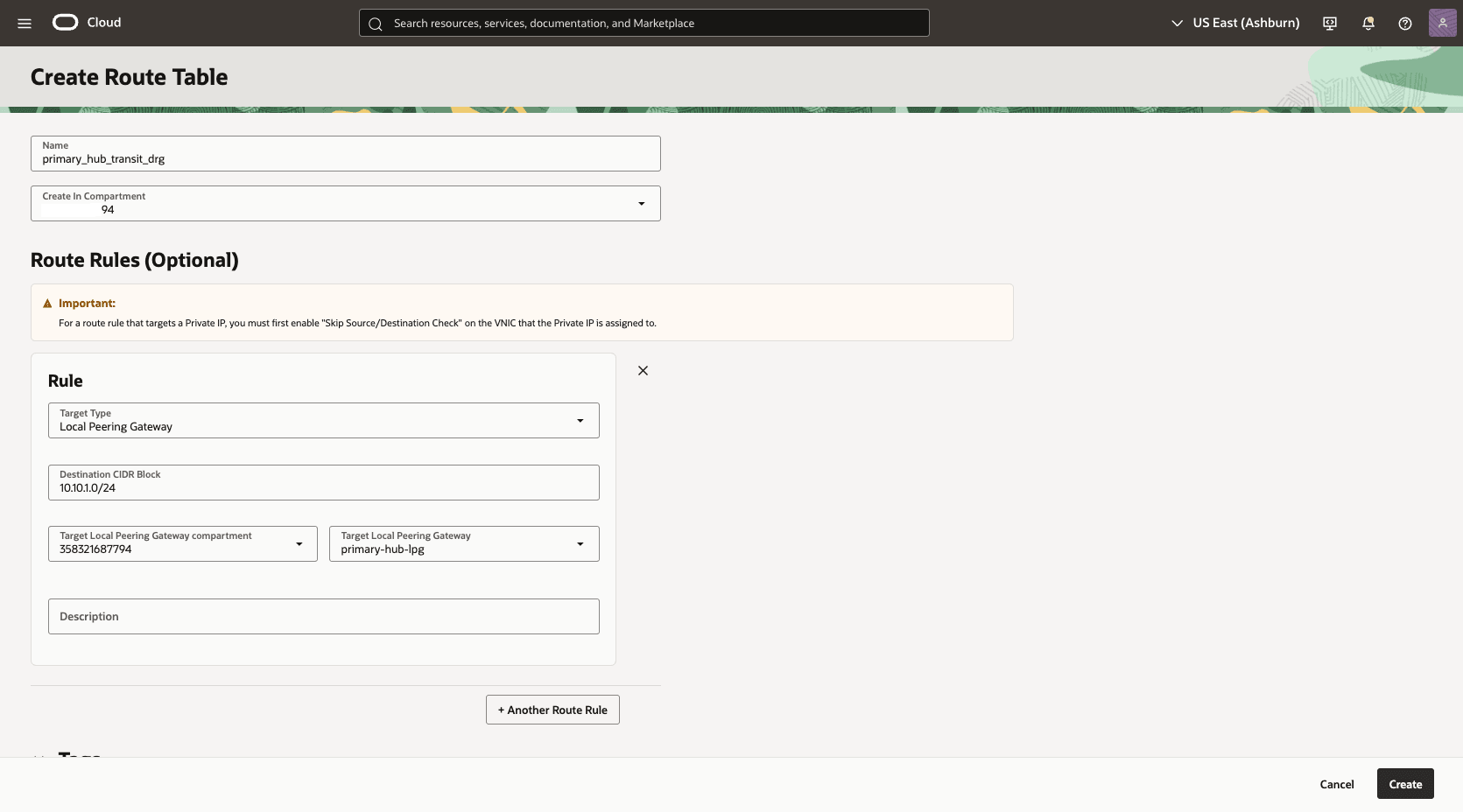Screen dimensions: 1463x812
Task: Open the notifications bell
Action: (x=1368, y=23)
